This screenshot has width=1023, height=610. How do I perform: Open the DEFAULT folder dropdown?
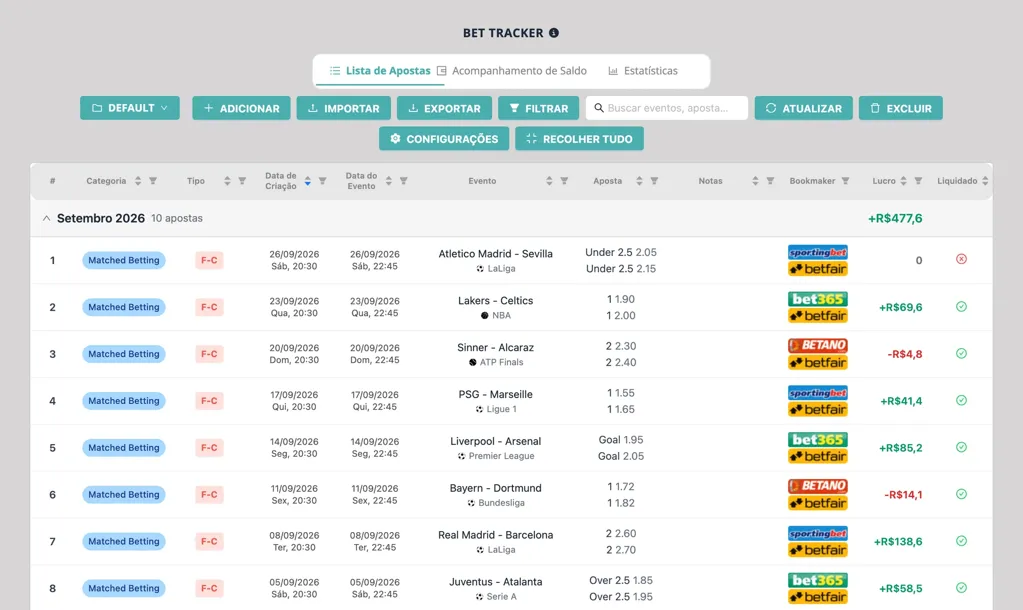130,108
